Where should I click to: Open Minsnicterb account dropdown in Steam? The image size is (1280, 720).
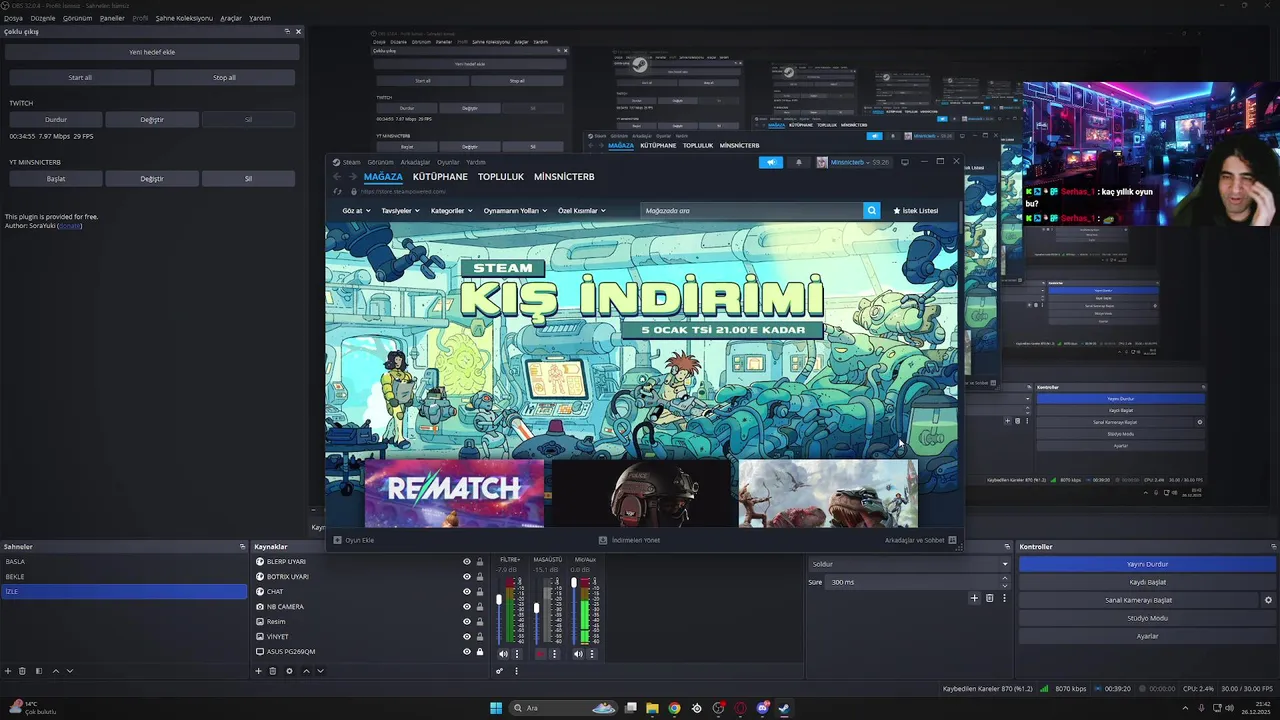[x=853, y=162]
